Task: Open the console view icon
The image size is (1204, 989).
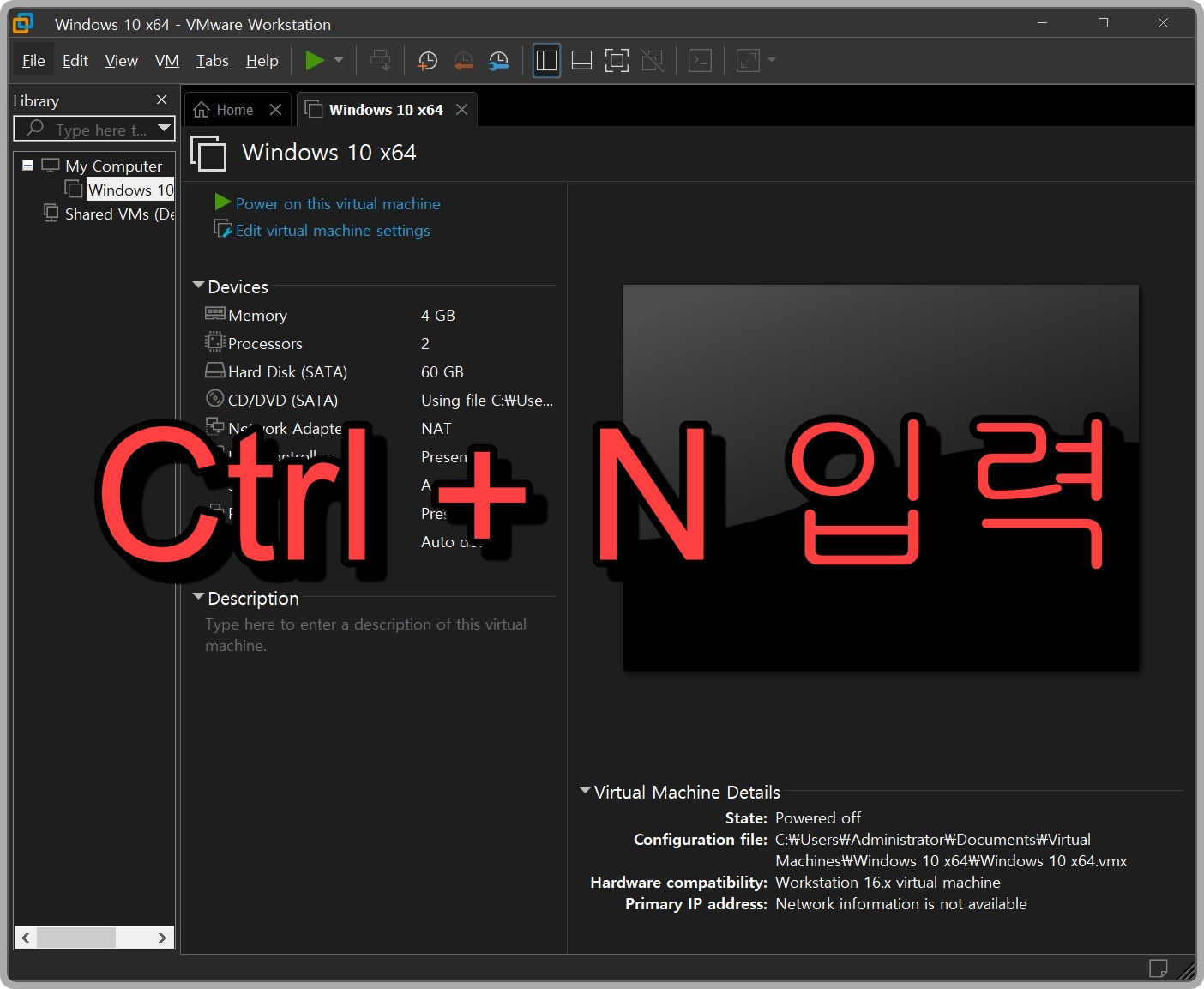Action: click(x=701, y=60)
